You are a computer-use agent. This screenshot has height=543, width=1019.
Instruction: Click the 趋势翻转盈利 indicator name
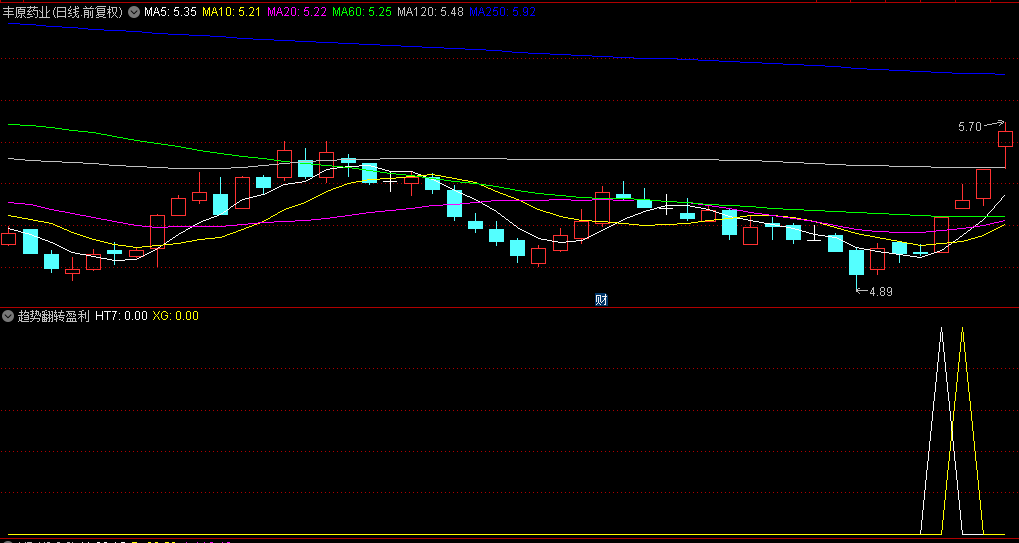tap(53, 316)
